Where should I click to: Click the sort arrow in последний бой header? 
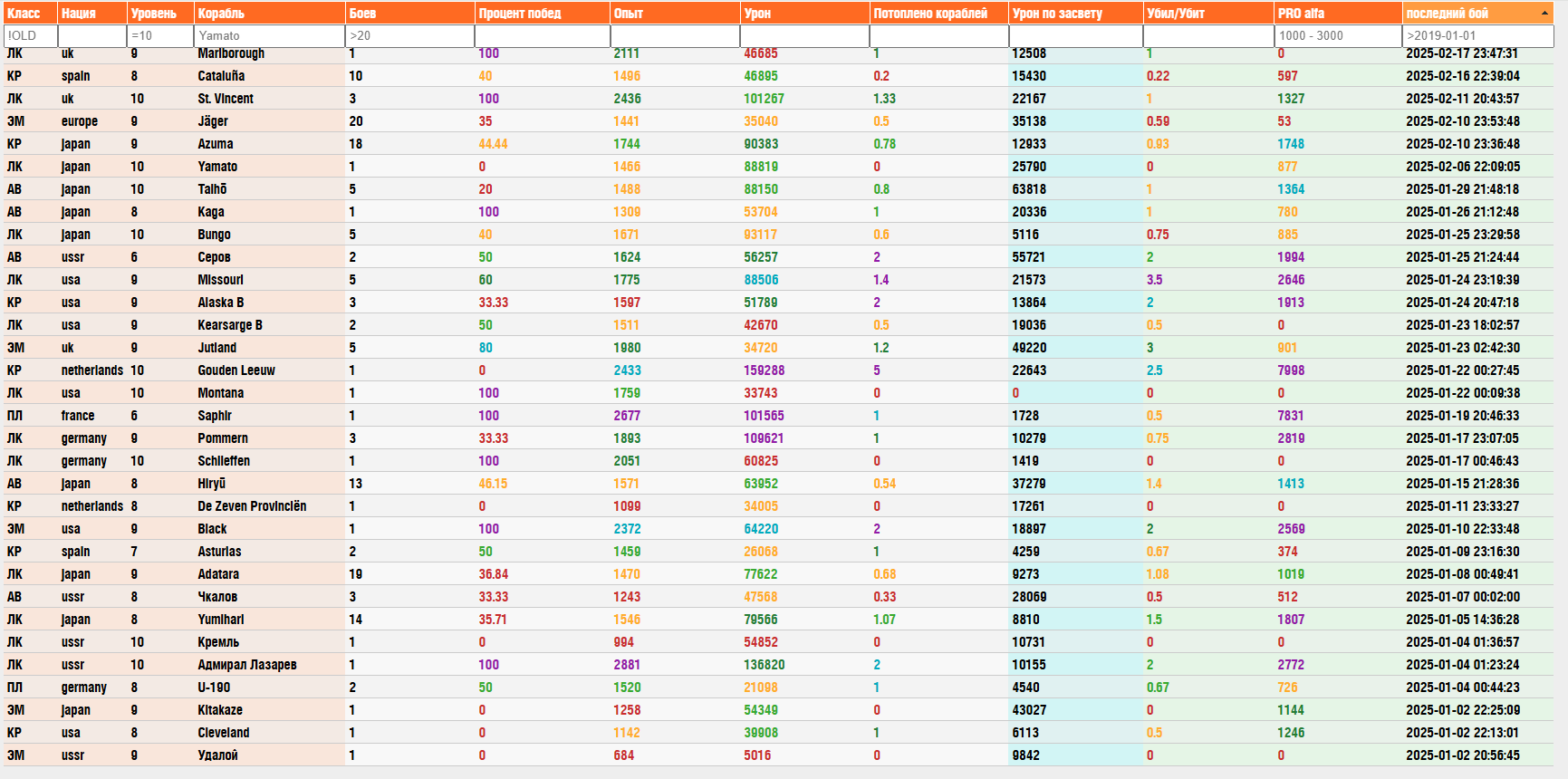(1544, 13)
